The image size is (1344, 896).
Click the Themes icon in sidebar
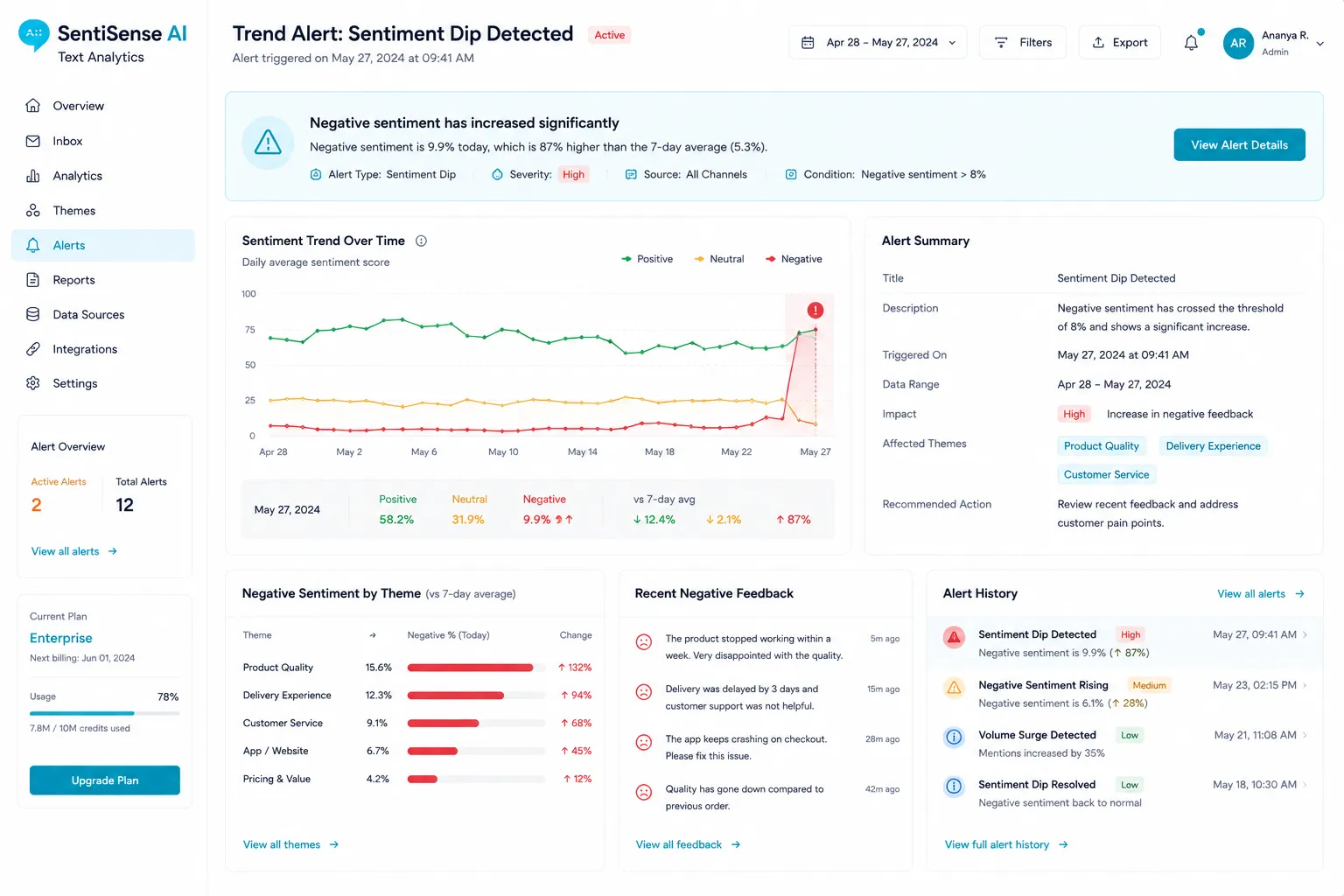coord(33,211)
